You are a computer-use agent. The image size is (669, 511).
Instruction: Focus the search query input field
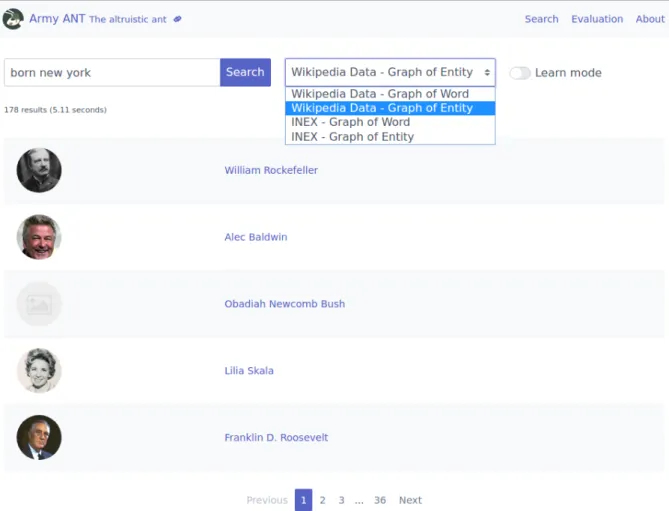coord(112,73)
